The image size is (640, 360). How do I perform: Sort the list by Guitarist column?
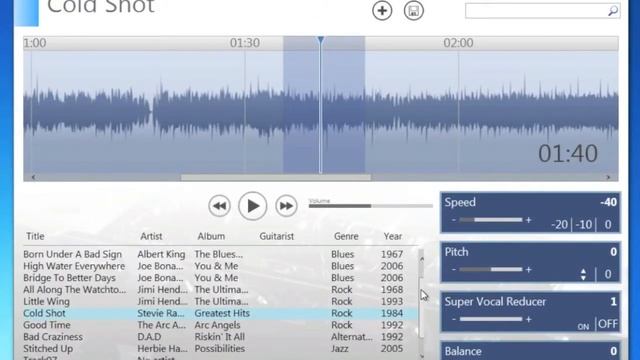click(x=276, y=236)
